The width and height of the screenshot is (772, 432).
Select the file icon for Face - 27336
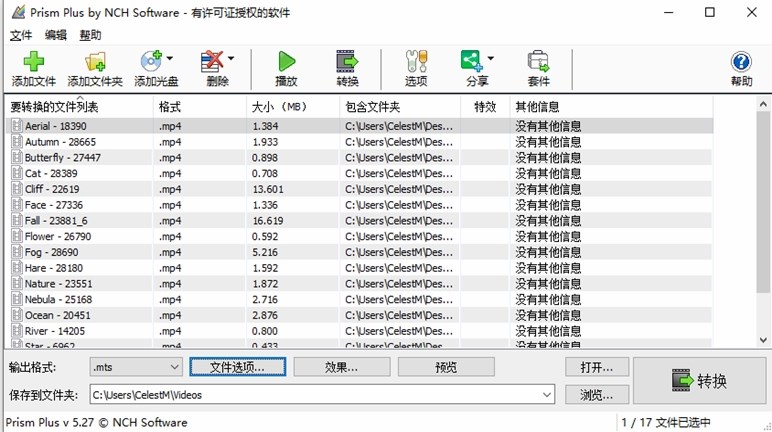17,205
